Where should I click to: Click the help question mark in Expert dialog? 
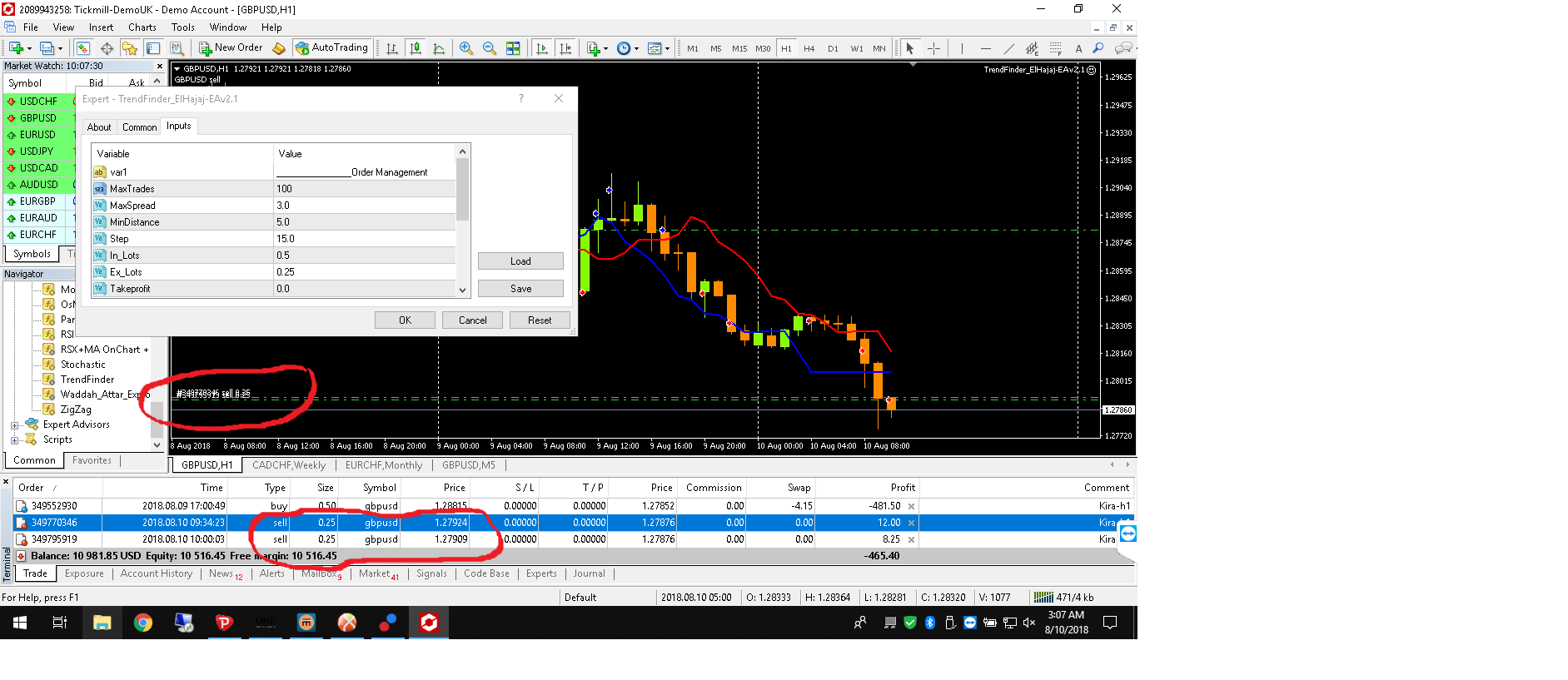pos(521,98)
